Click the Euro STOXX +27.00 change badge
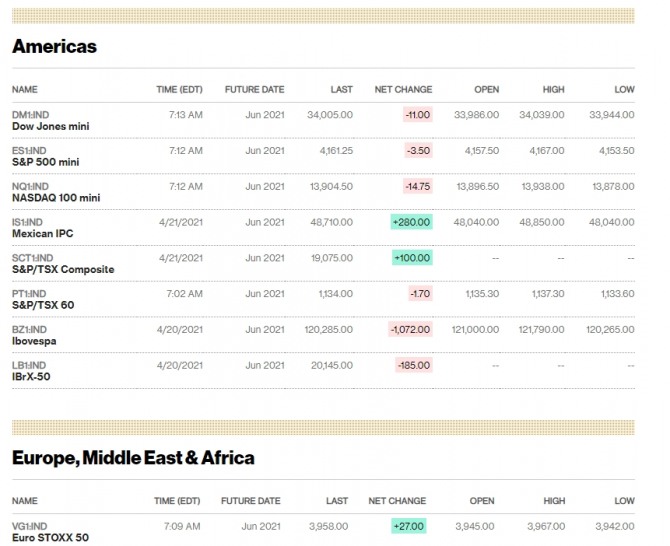The width and height of the screenshot is (670, 546). 409,526
